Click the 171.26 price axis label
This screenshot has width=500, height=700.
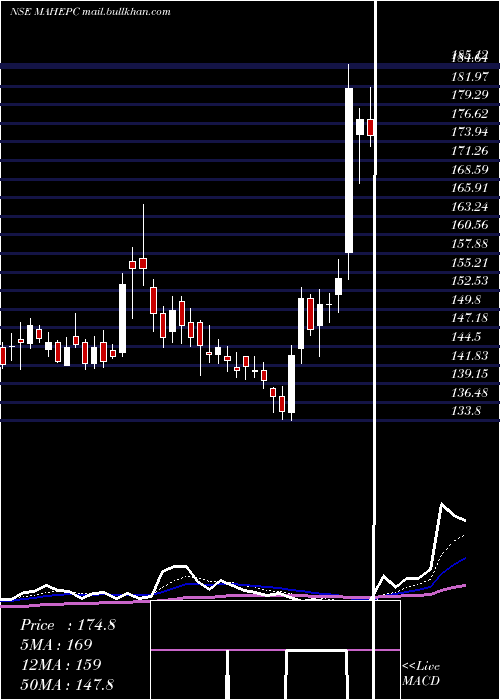[469, 151]
